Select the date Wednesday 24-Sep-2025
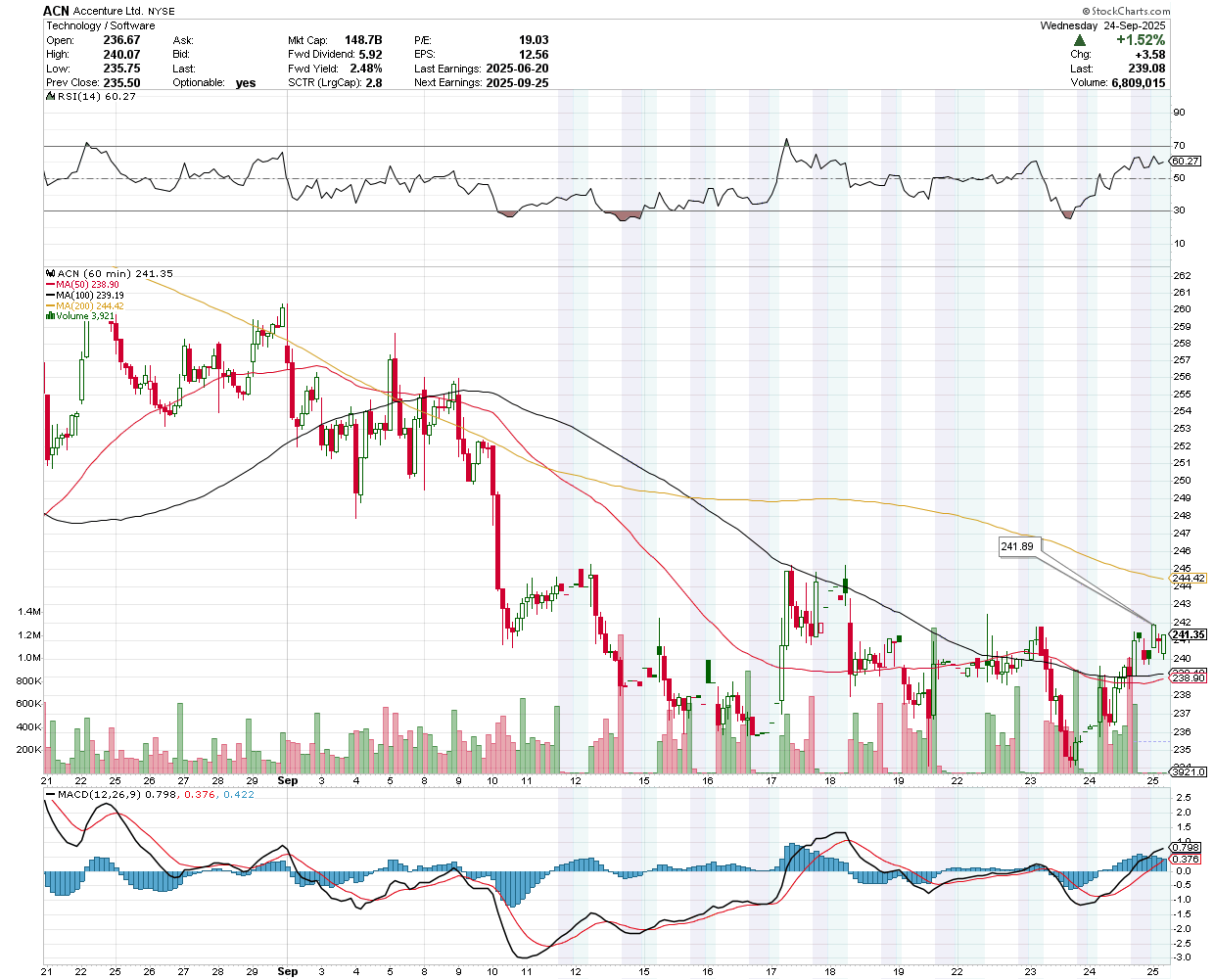 1104,25
